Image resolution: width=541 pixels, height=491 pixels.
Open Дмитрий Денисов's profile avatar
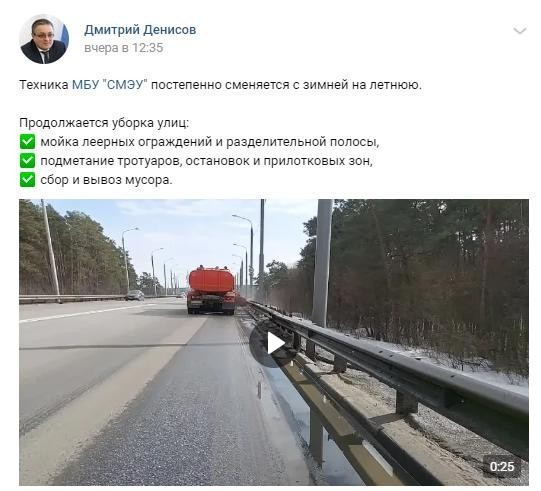coord(44,39)
